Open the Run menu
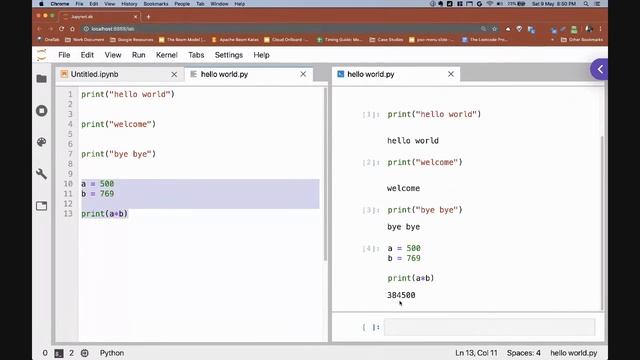The width and height of the screenshot is (640, 360). (x=138, y=55)
